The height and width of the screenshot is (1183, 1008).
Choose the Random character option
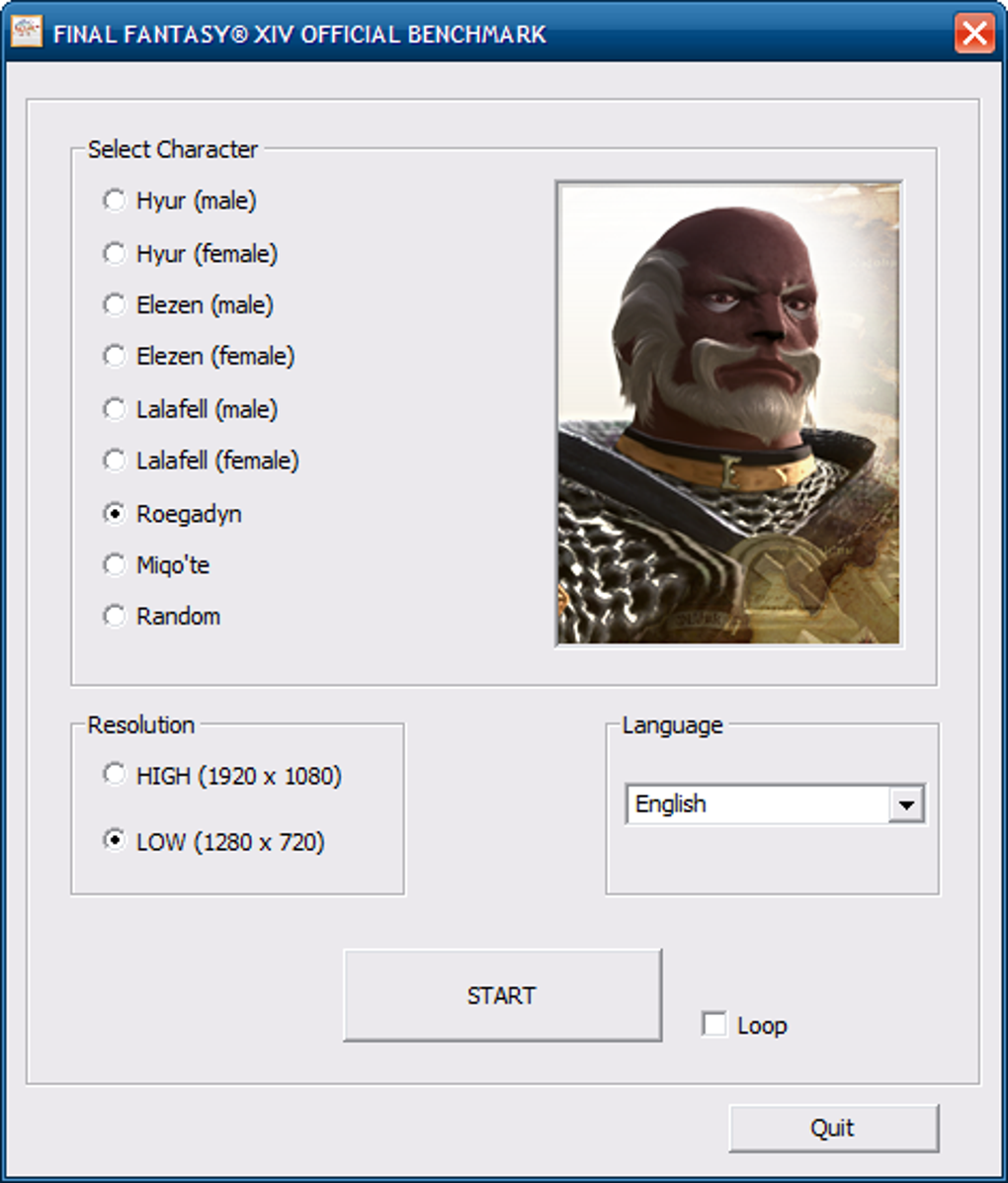[114, 616]
